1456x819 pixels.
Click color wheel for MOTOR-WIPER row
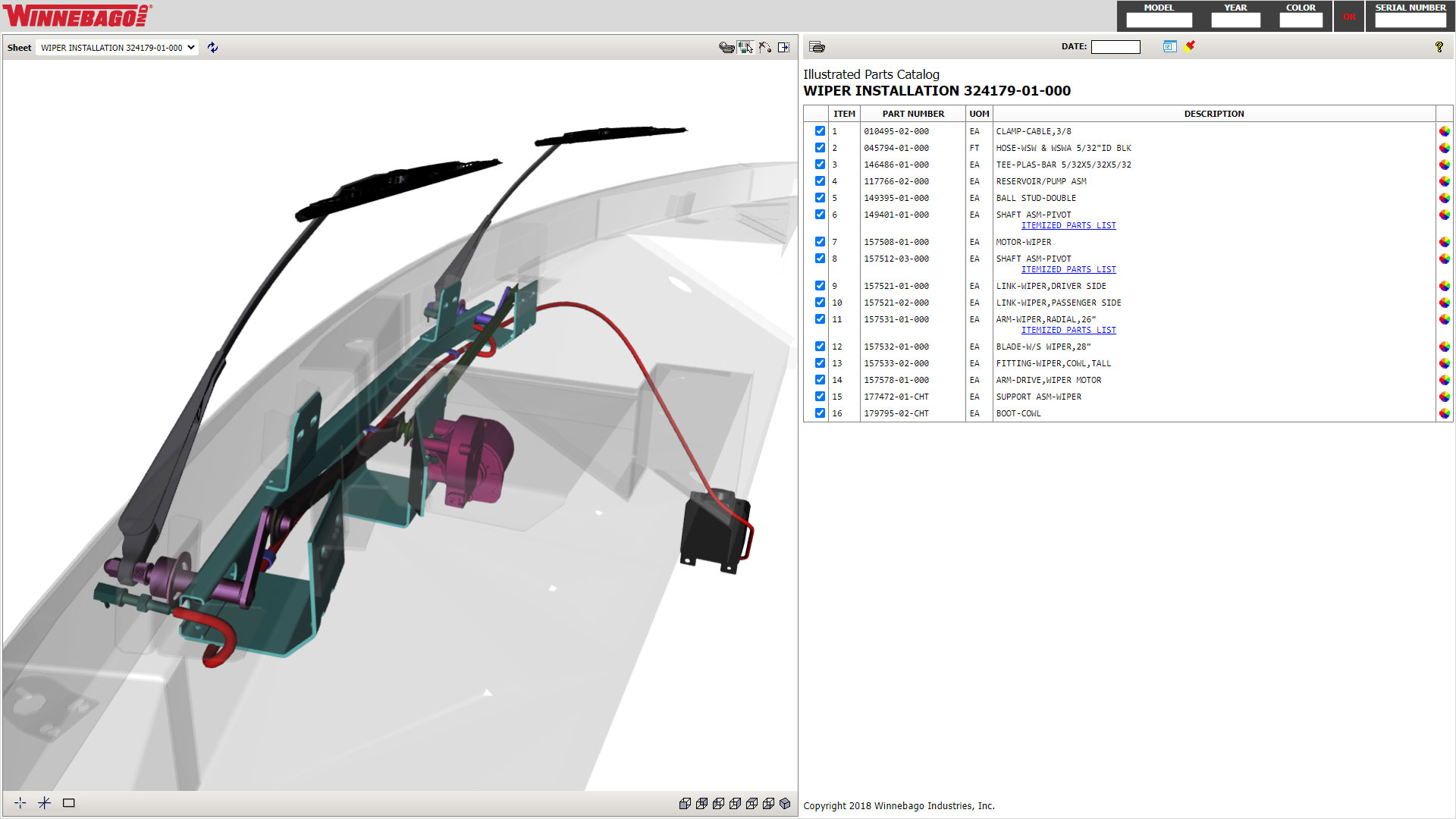[x=1444, y=242]
